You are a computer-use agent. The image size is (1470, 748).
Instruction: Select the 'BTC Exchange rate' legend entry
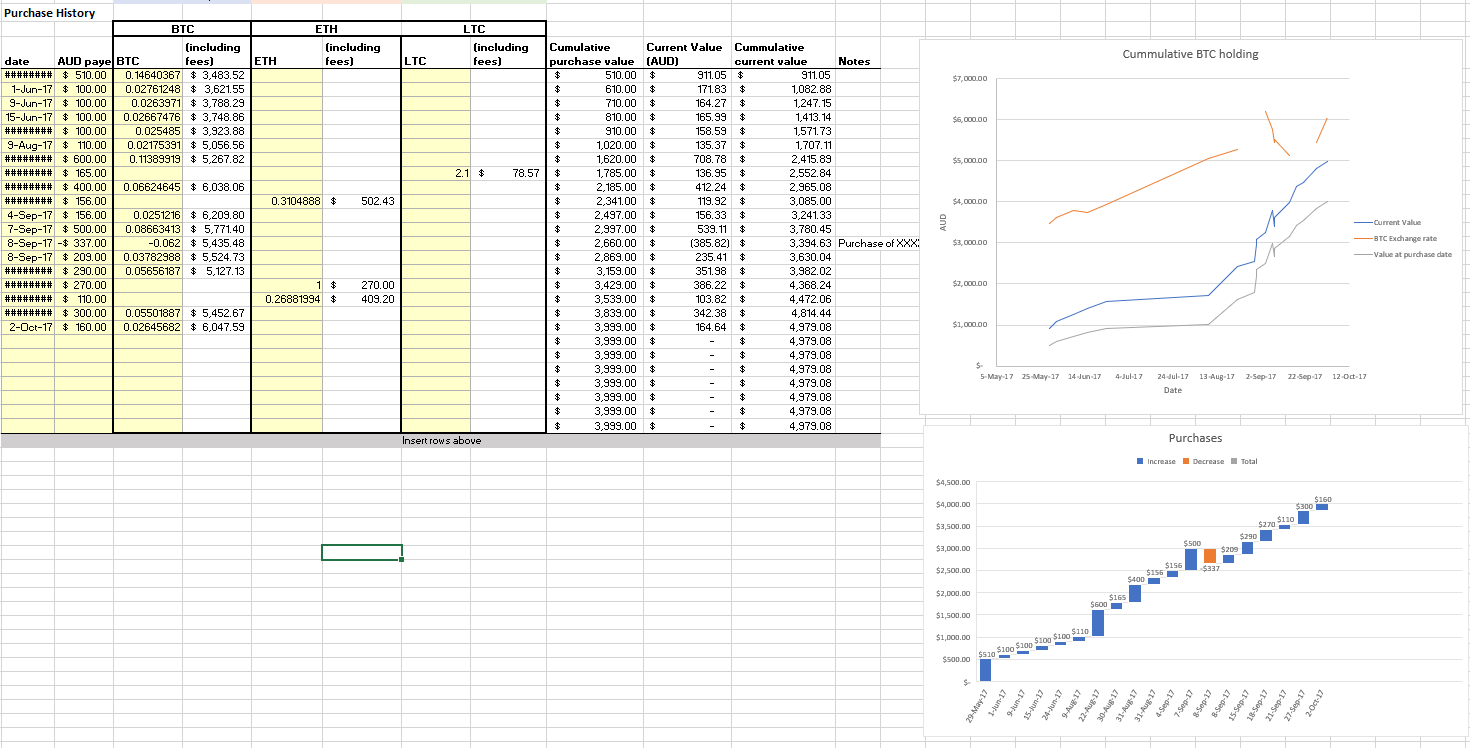[1396, 239]
